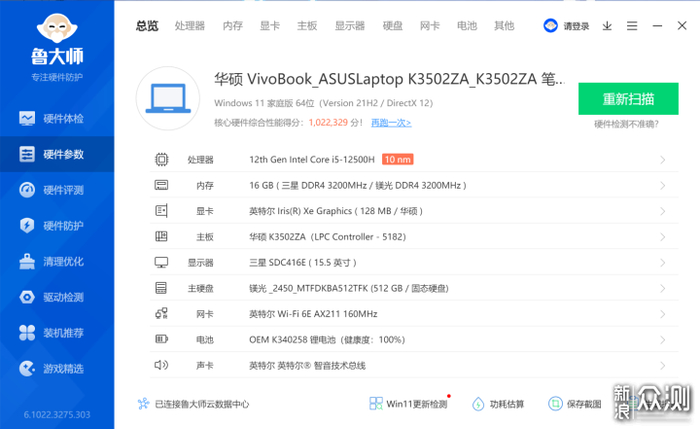The image size is (700, 429).
Task: Click the 10 nm process badge
Action: pyautogui.click(x=398, y=159)
